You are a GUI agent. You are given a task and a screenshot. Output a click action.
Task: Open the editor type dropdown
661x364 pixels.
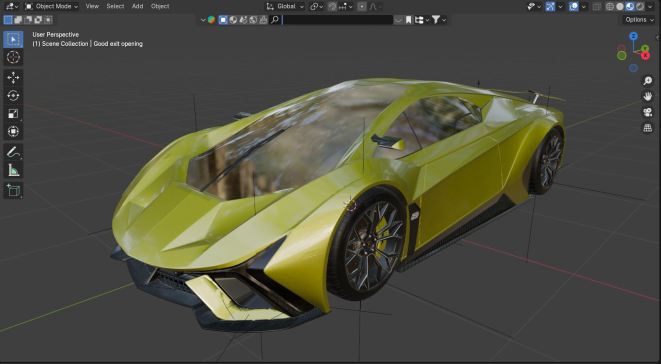[12, 6]
